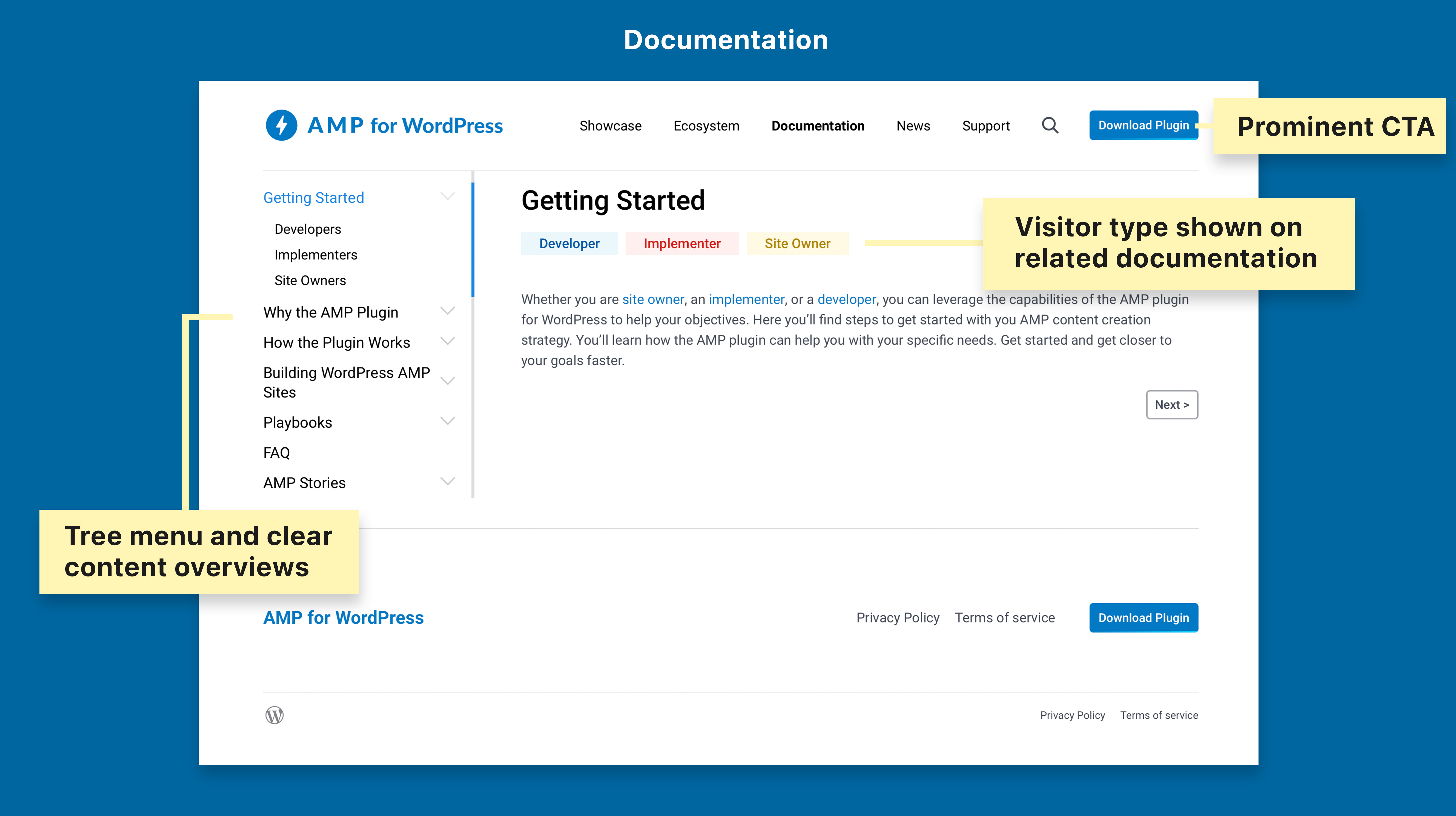Select the Developer visitor type tag
Image resolution: width=1456 pixels, height=816 pixels.
coord(569,244)
